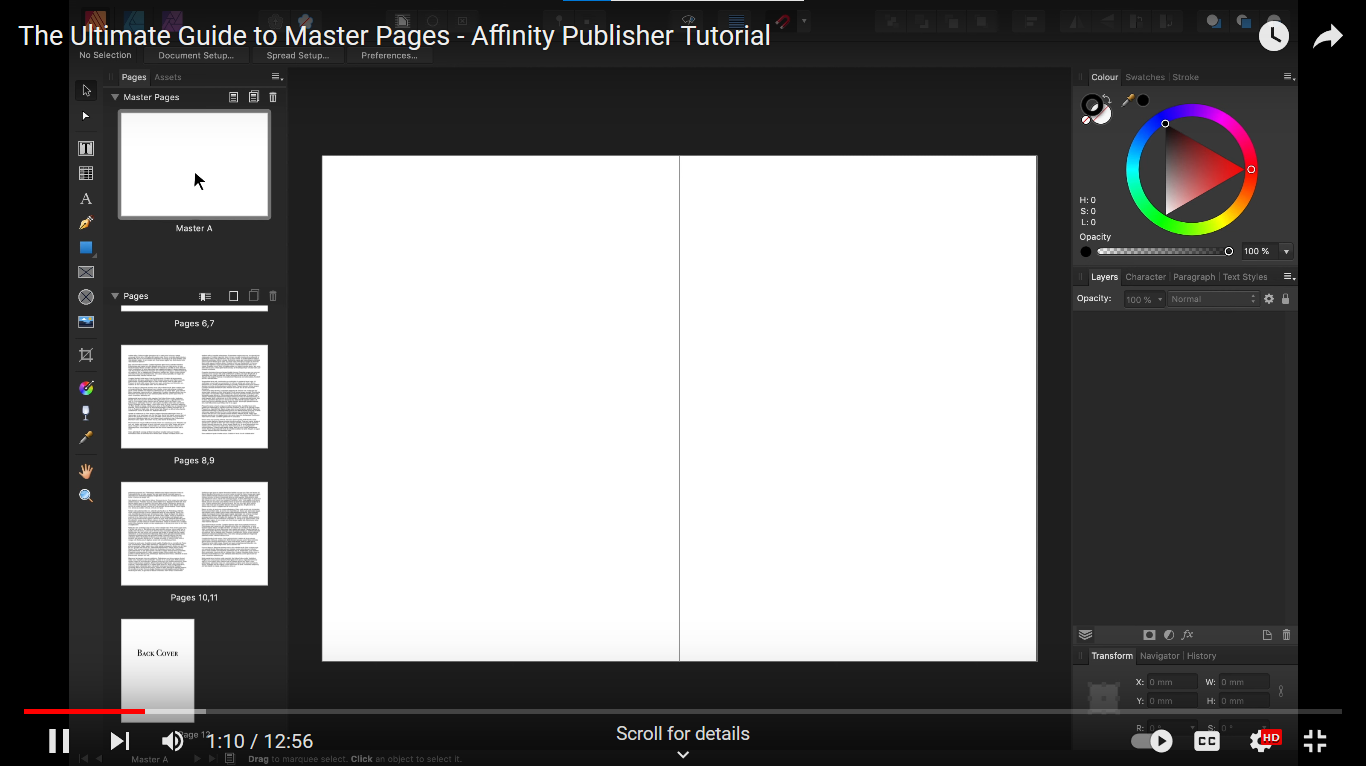The image size is (1366, 766).
Task: Click the eyedropper in Colour panel
Action: point(1128,100)
